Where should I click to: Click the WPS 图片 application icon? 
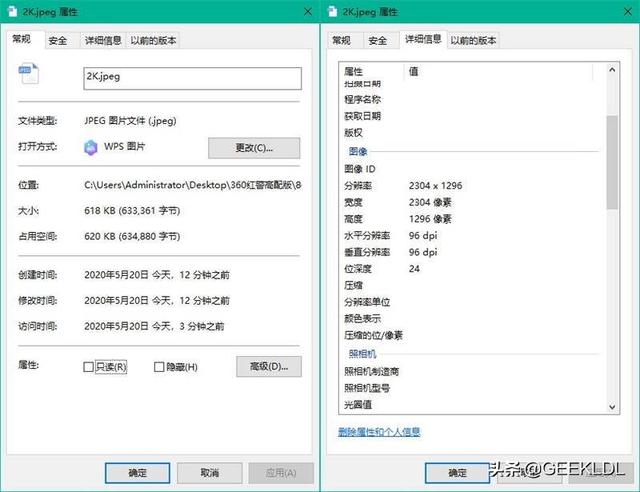(x=93, y=147)
